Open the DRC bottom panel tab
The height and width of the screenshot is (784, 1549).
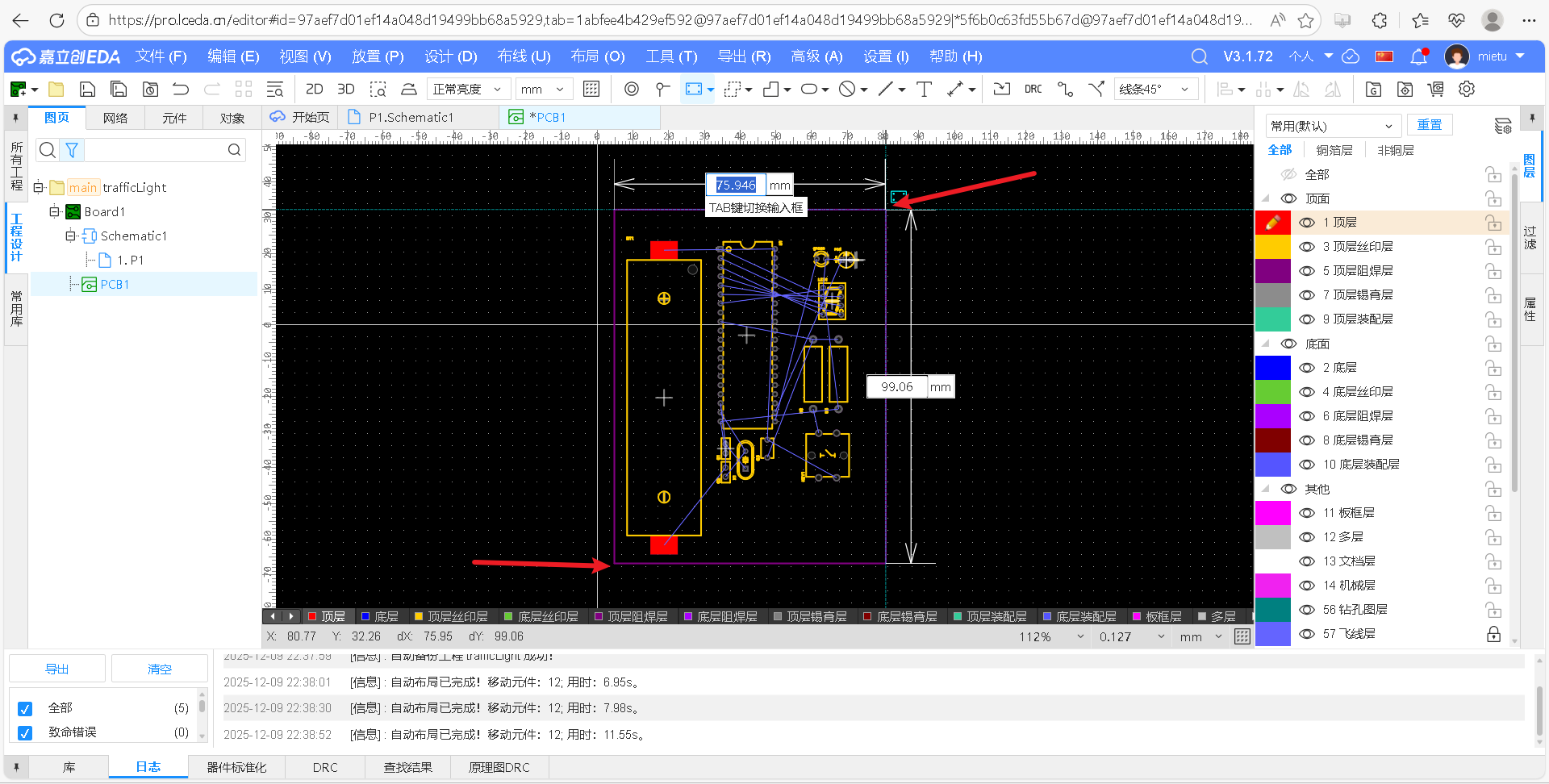coord(325,768)
